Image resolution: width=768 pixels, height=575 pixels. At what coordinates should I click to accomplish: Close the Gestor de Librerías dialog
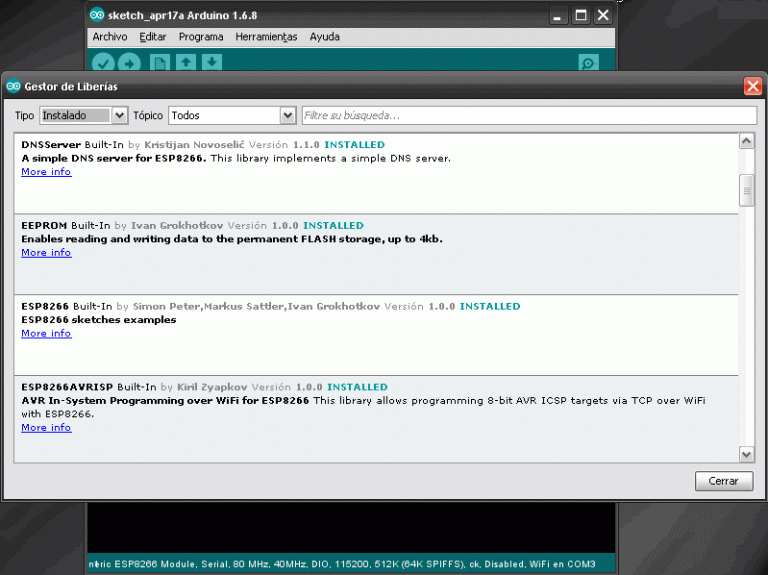[752, 86]
